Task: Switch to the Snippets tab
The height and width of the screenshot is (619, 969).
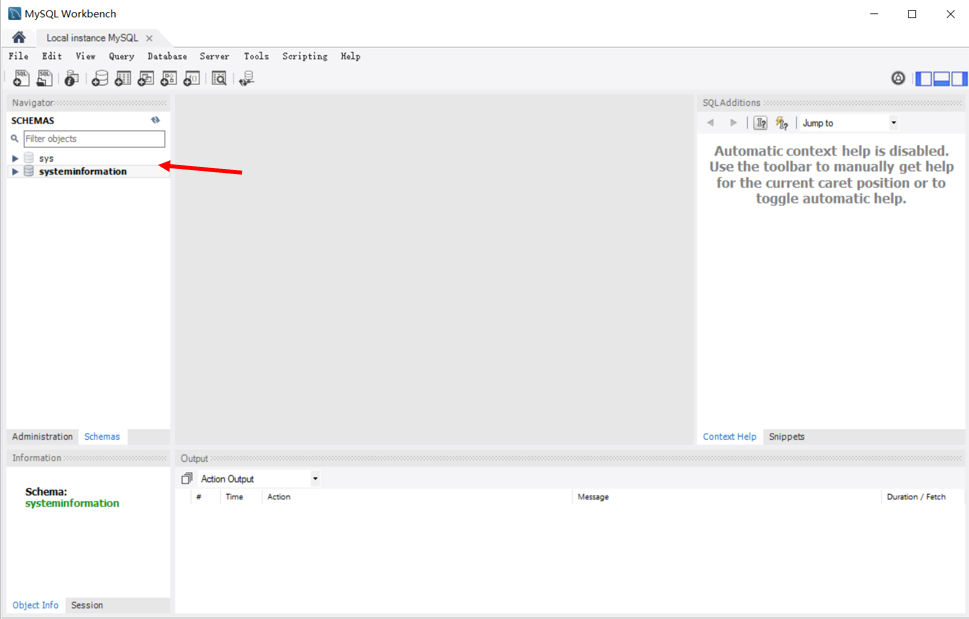Action: click(x=786, y=437)
